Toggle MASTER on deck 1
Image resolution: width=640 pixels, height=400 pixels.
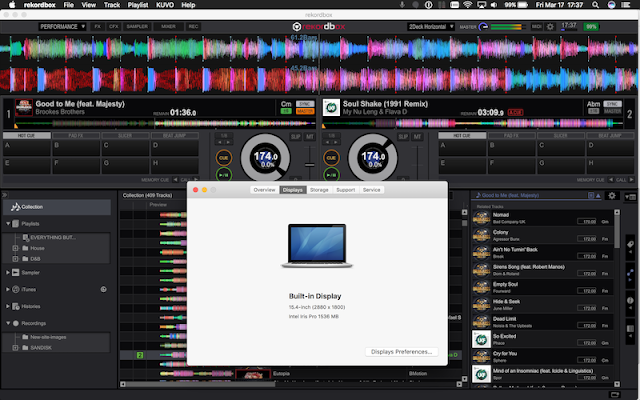305,111
